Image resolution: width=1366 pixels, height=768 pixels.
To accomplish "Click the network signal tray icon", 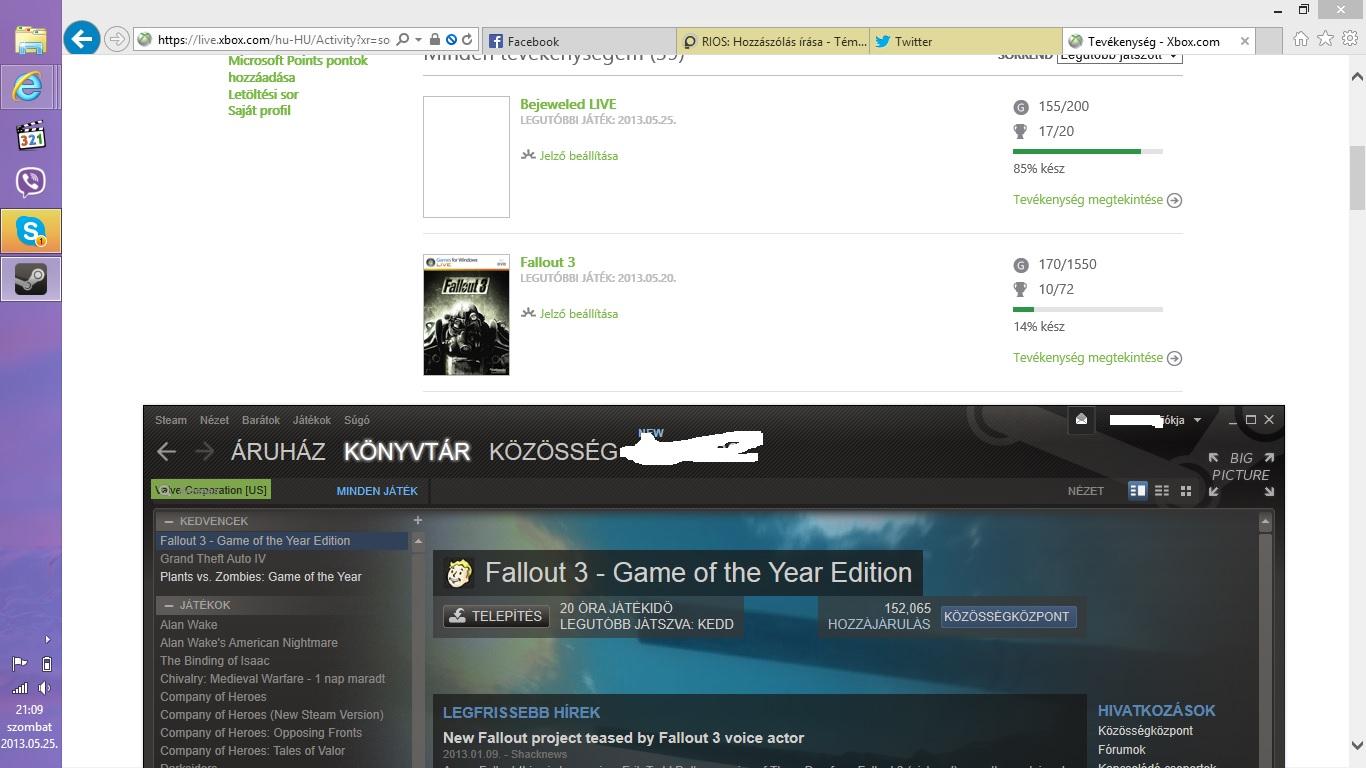I will point(20,688).
